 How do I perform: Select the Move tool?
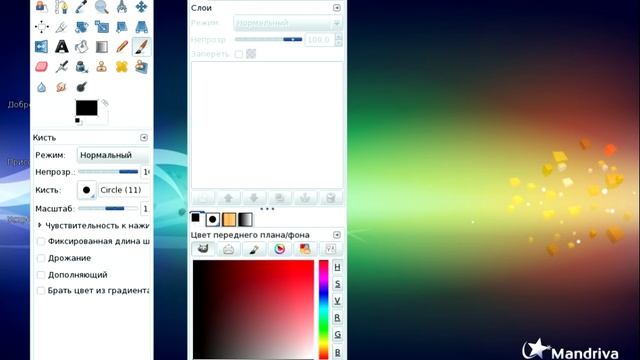[x=141, y=7]
